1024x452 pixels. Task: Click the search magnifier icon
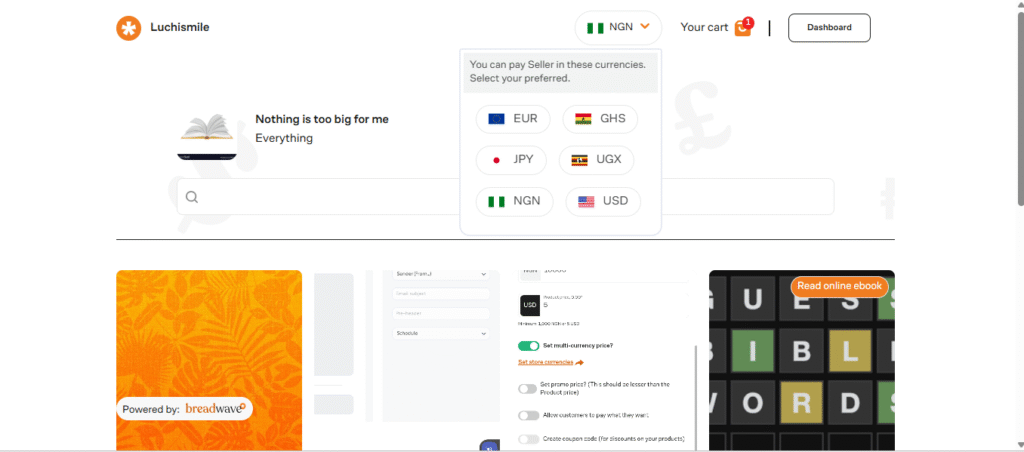click(191, 197)
